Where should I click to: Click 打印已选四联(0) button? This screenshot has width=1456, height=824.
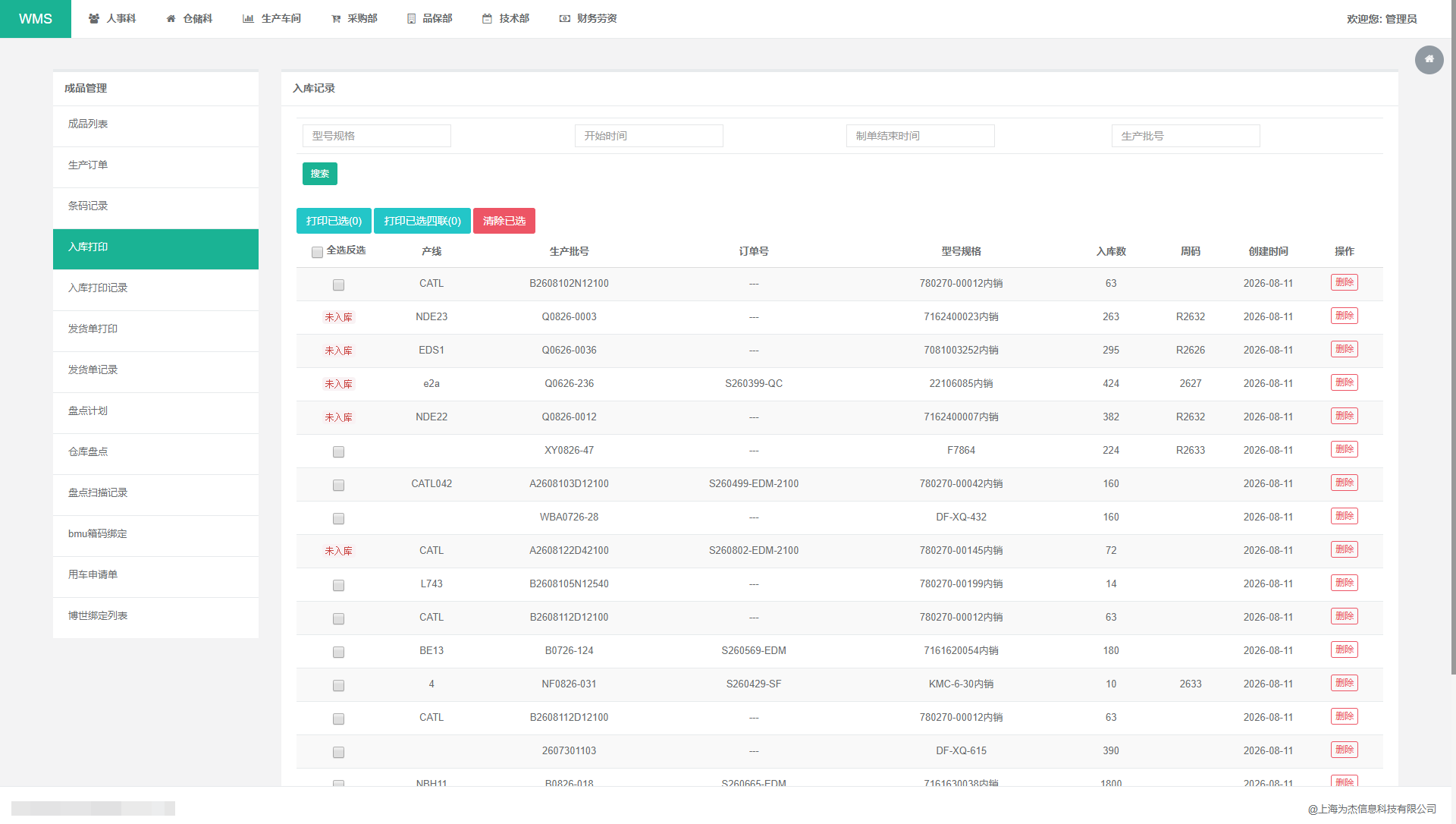pos(422,221)
